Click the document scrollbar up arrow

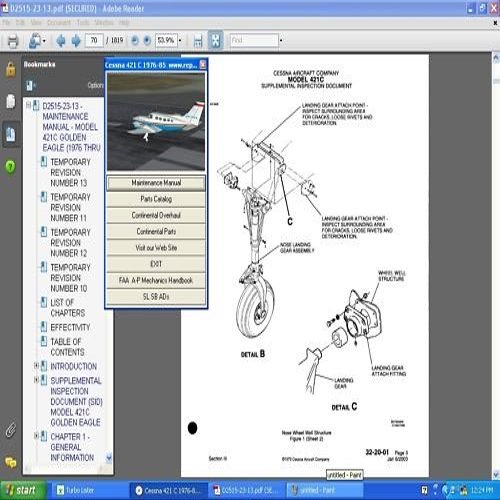(x=496, y=59)
